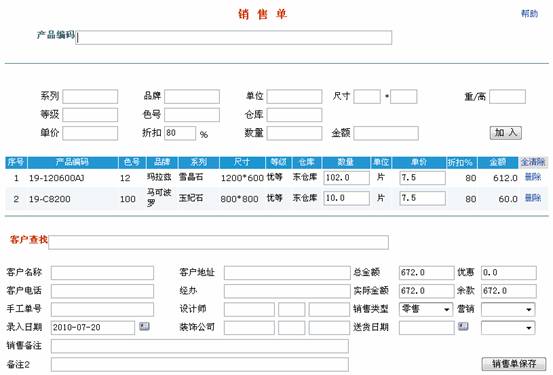
Task: Click product code 19-C8200 in table
Action: pos(50,199)
